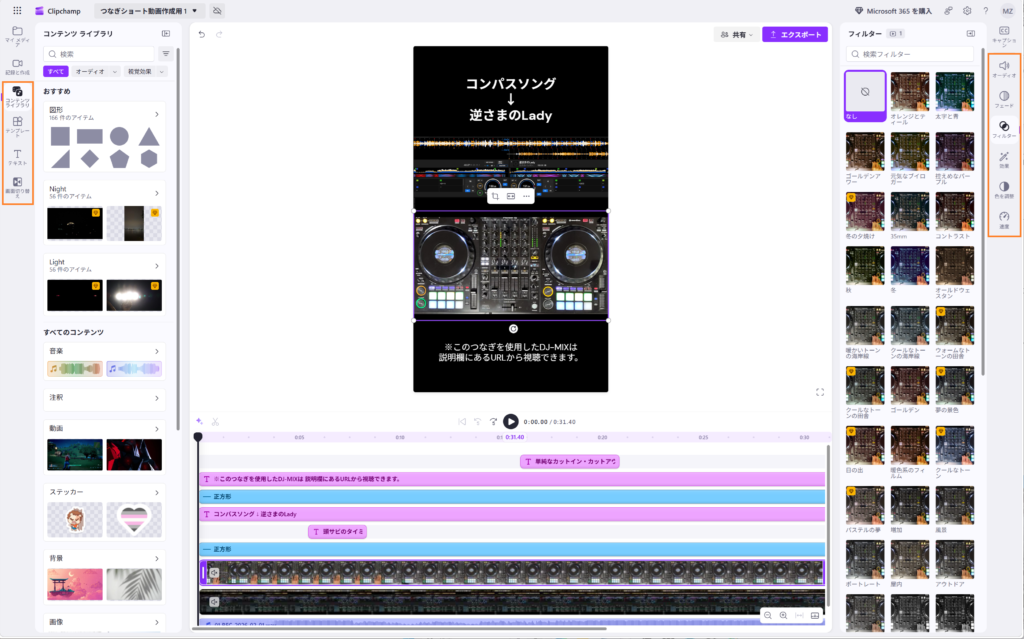Click the undo arrow icon
The image size is (1024, 639).
[x=202, y=34]
